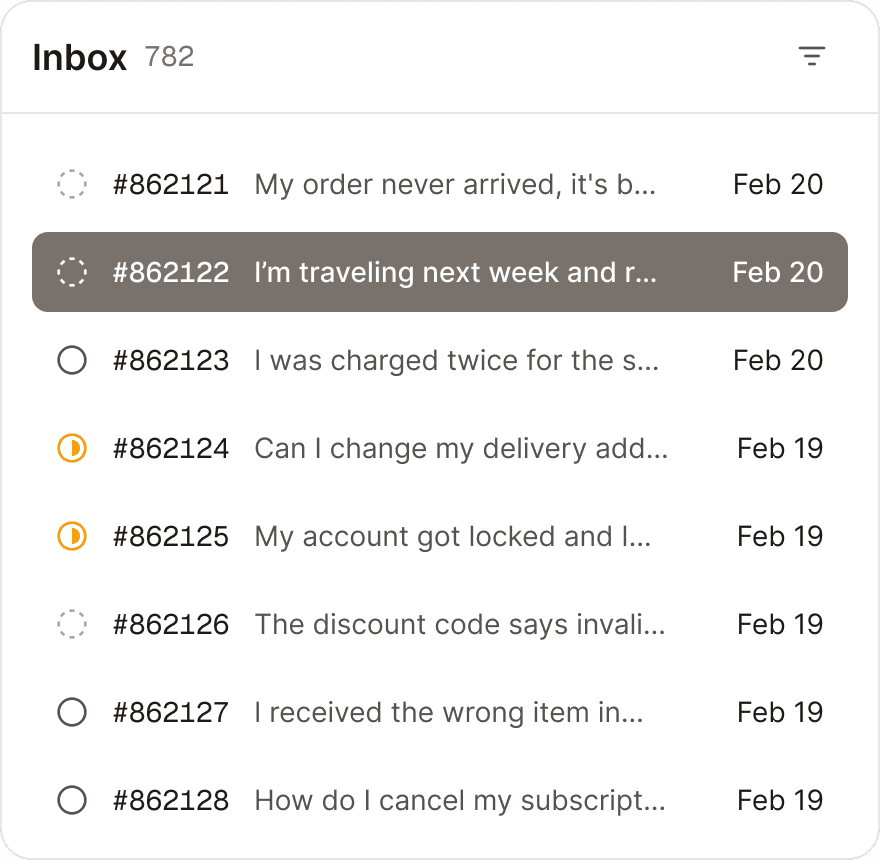Viewport: 880px width, 860px height.
Task: Open account got locked ticket
Action: click(x=452, y=536)
